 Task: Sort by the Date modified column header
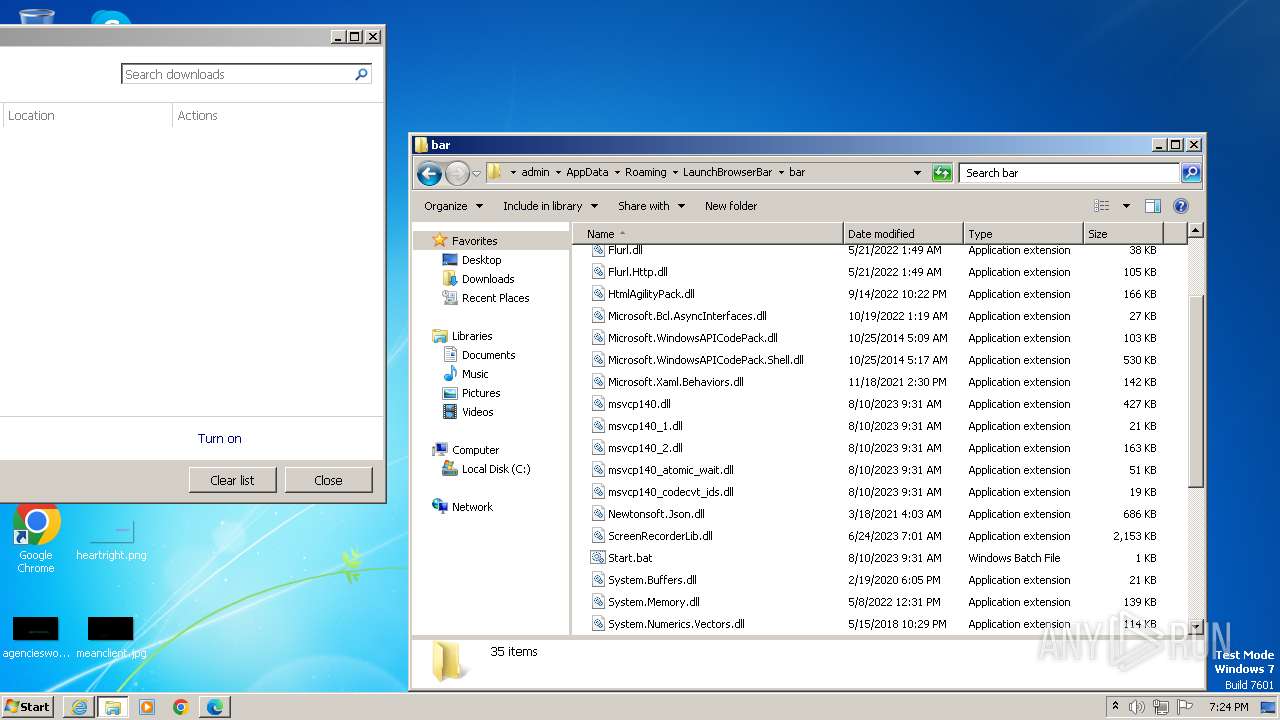click(x=904, y=234)
